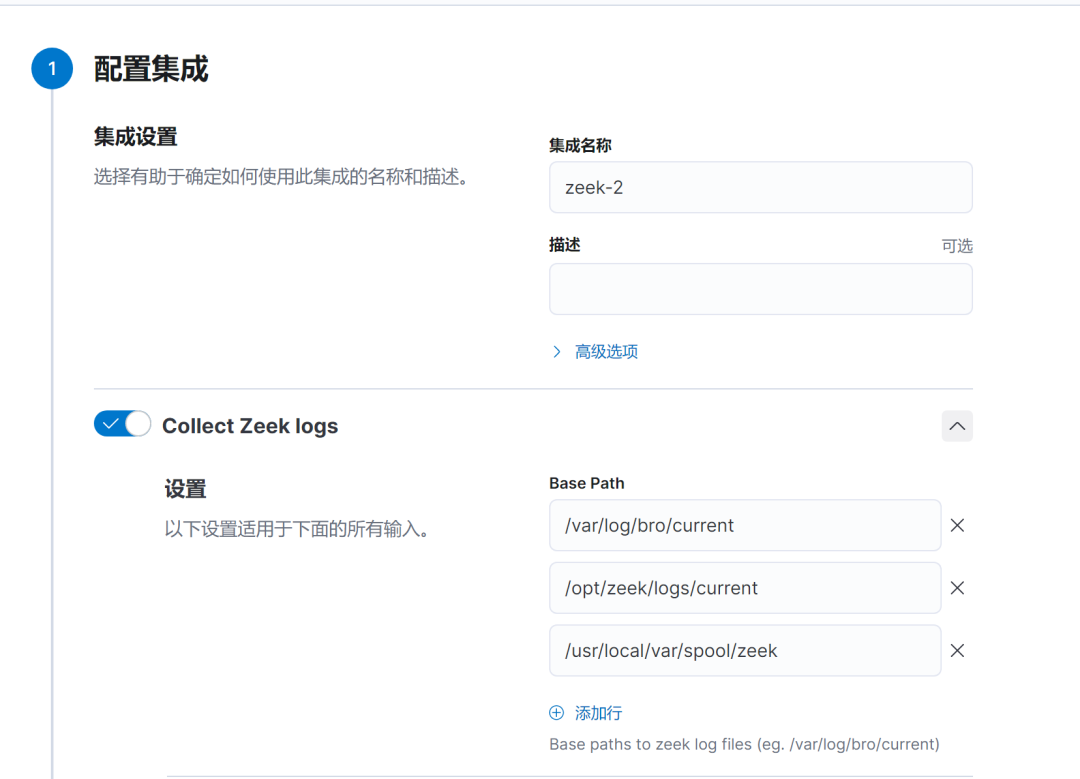This screenshot has height=779, width=1080.
Task: Remove the /usr/local/var/spool/zeek path row
Action: (x=957, y=651)
